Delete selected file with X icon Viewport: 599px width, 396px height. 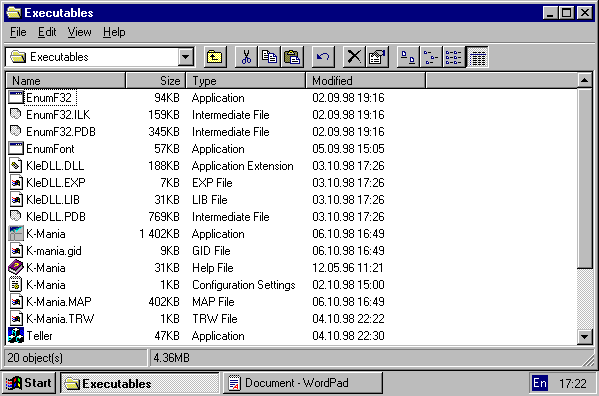355,57
